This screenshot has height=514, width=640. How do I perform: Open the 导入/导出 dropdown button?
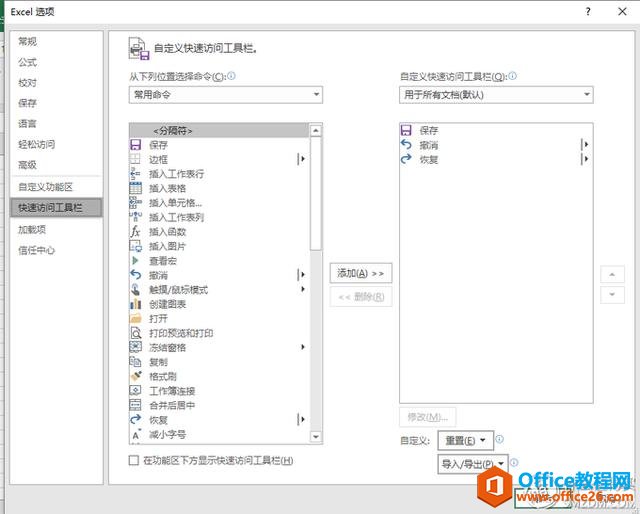pos(473,464)
